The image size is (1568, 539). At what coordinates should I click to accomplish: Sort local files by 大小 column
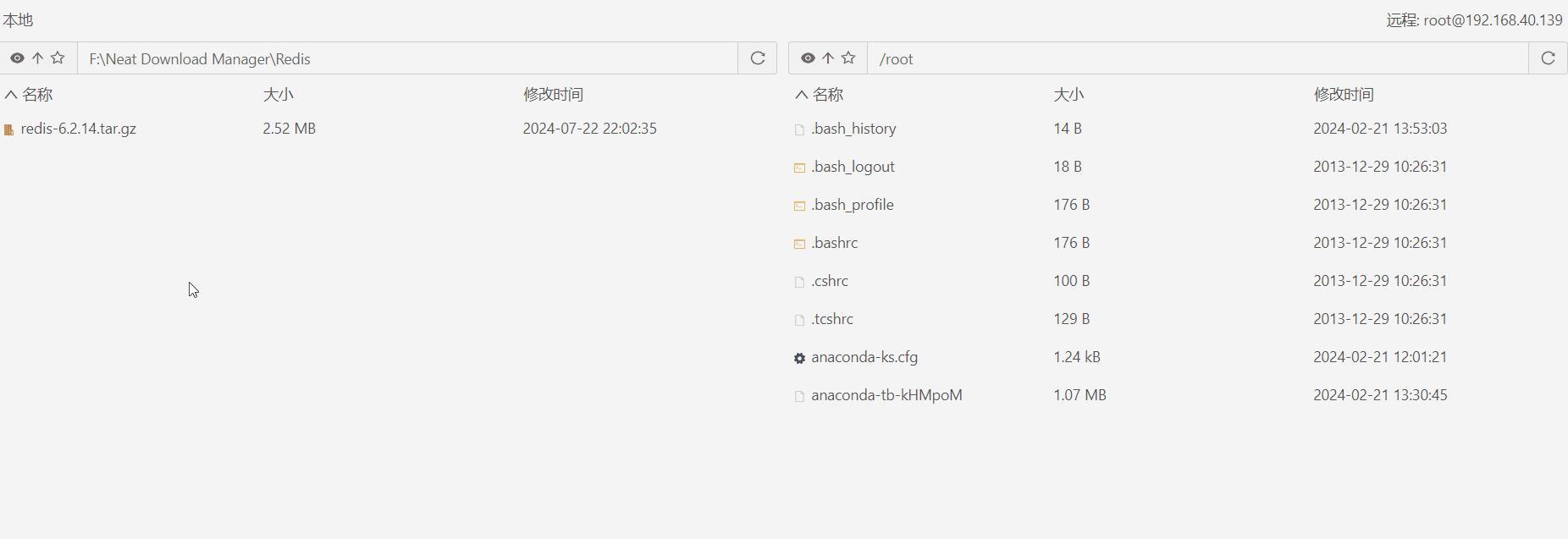[x=278, y=95]
